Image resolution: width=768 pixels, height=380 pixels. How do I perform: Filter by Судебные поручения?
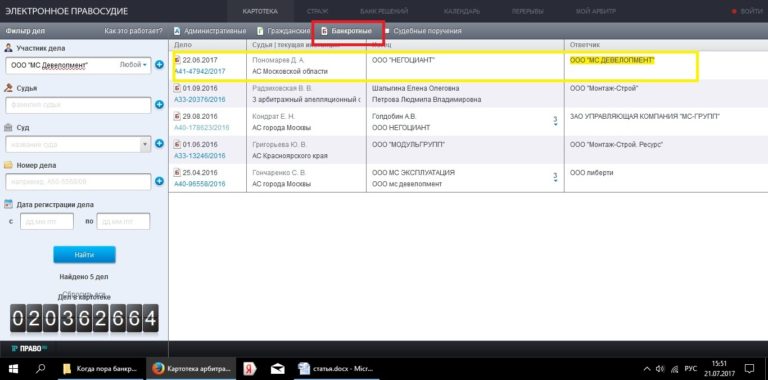point(423,31)
